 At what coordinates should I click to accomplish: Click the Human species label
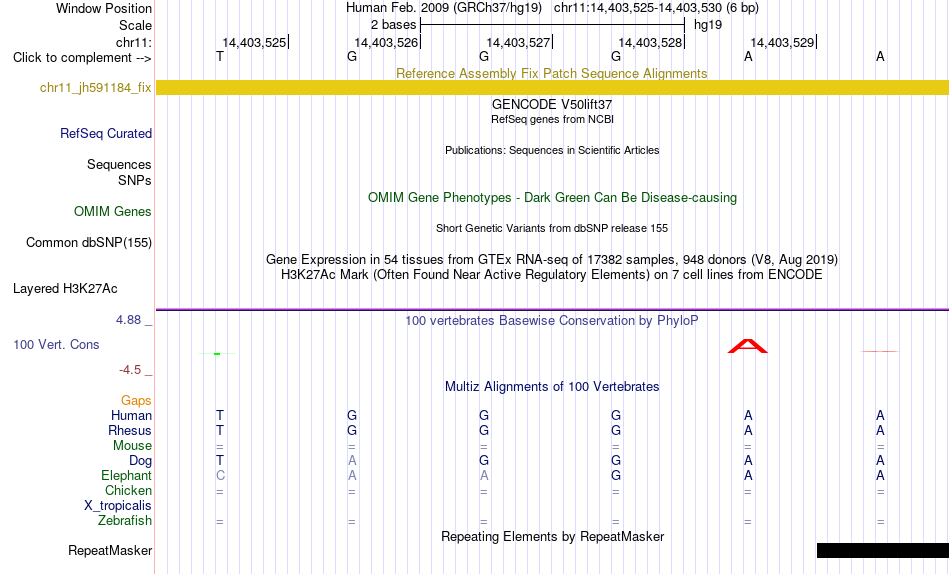131,415
